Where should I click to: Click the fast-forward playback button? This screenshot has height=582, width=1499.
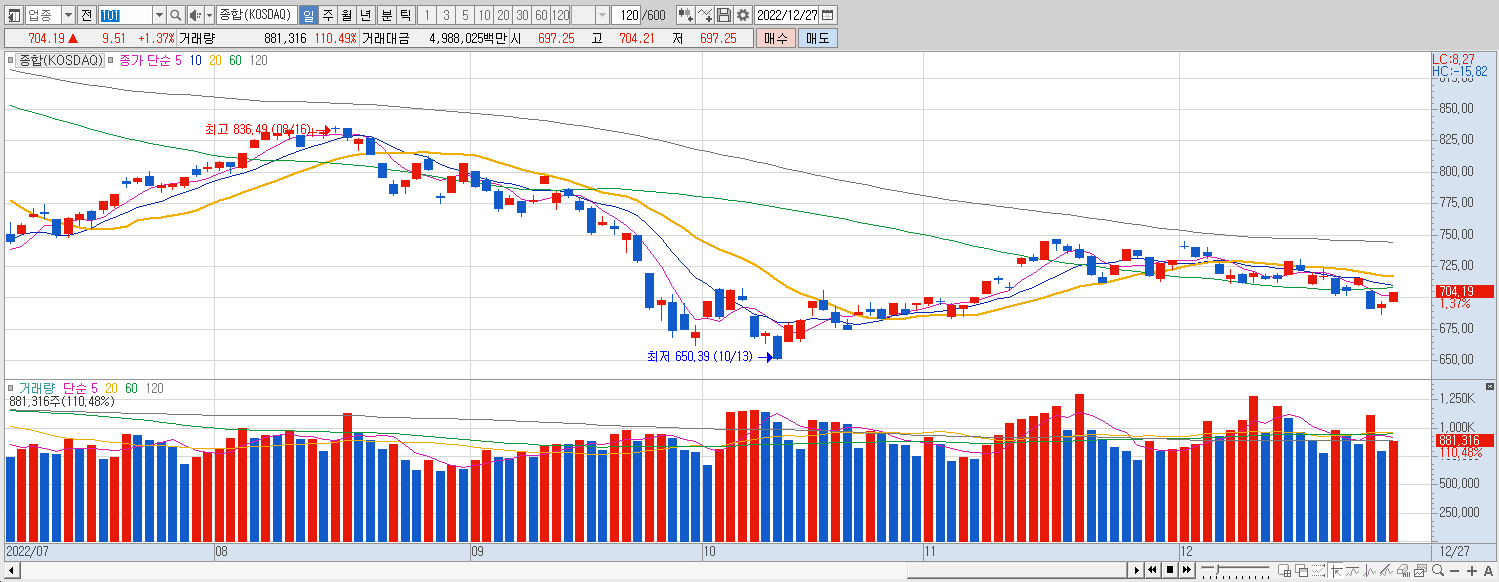tap(1187, 570)
